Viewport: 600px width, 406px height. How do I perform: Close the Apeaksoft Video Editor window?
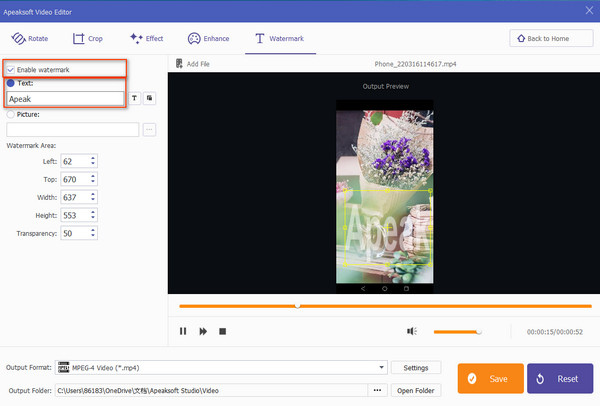[x=589, y=11]
